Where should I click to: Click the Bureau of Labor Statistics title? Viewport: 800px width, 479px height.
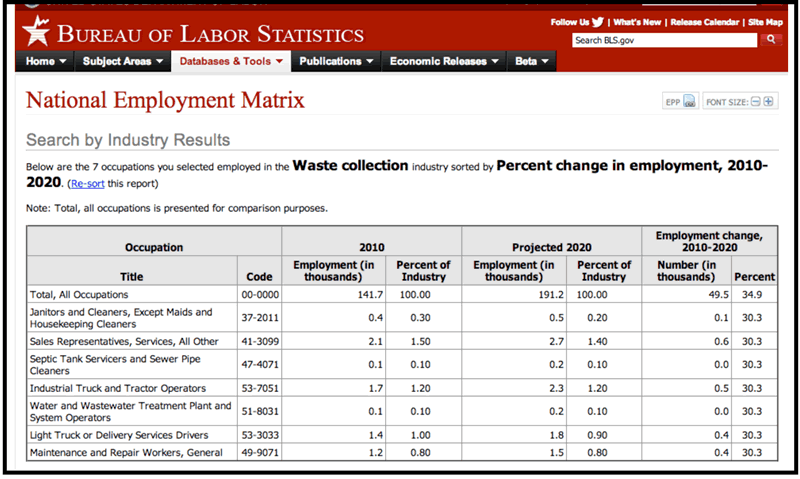[x=210, y=34]
